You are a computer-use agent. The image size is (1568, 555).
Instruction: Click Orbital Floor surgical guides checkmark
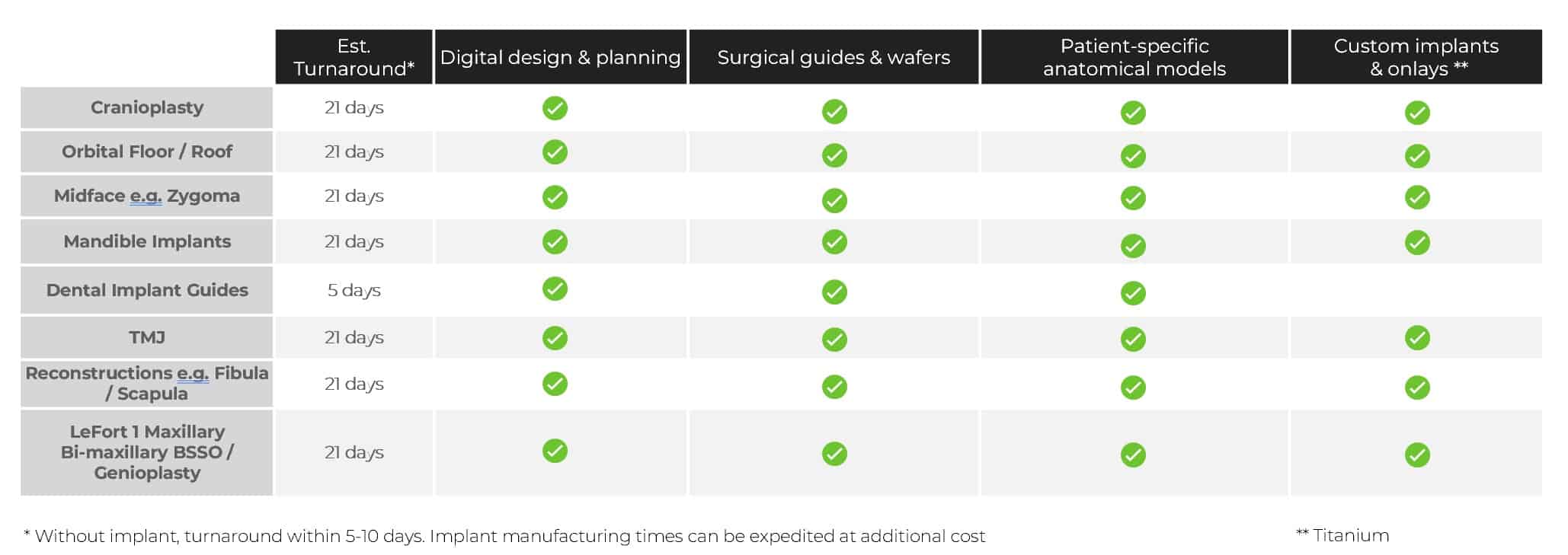(834, 155)
